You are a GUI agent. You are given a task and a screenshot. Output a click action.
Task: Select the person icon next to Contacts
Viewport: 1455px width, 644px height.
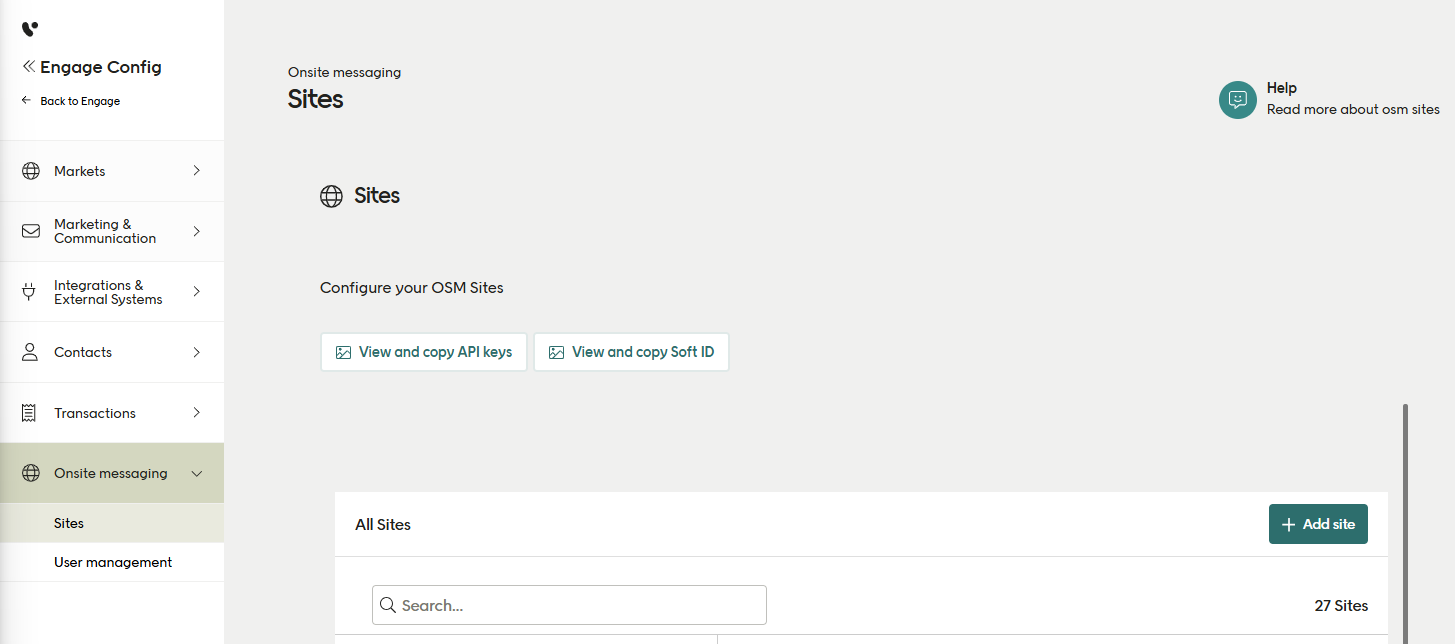(x=29, y=352)
